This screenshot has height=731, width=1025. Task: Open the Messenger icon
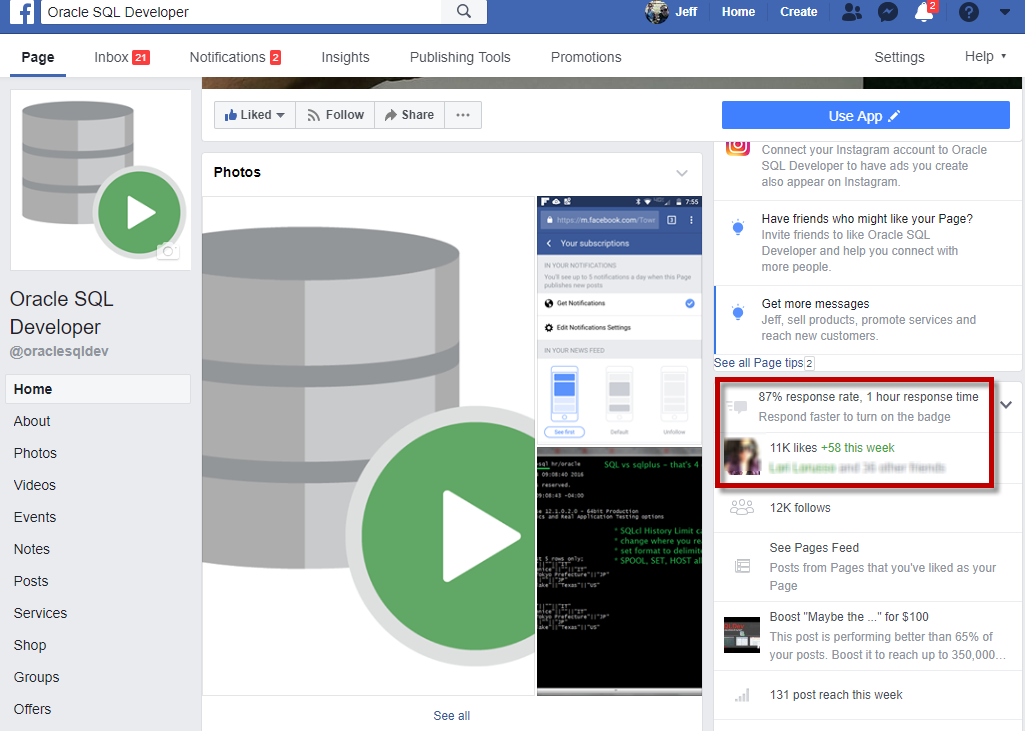click(887, 12)
